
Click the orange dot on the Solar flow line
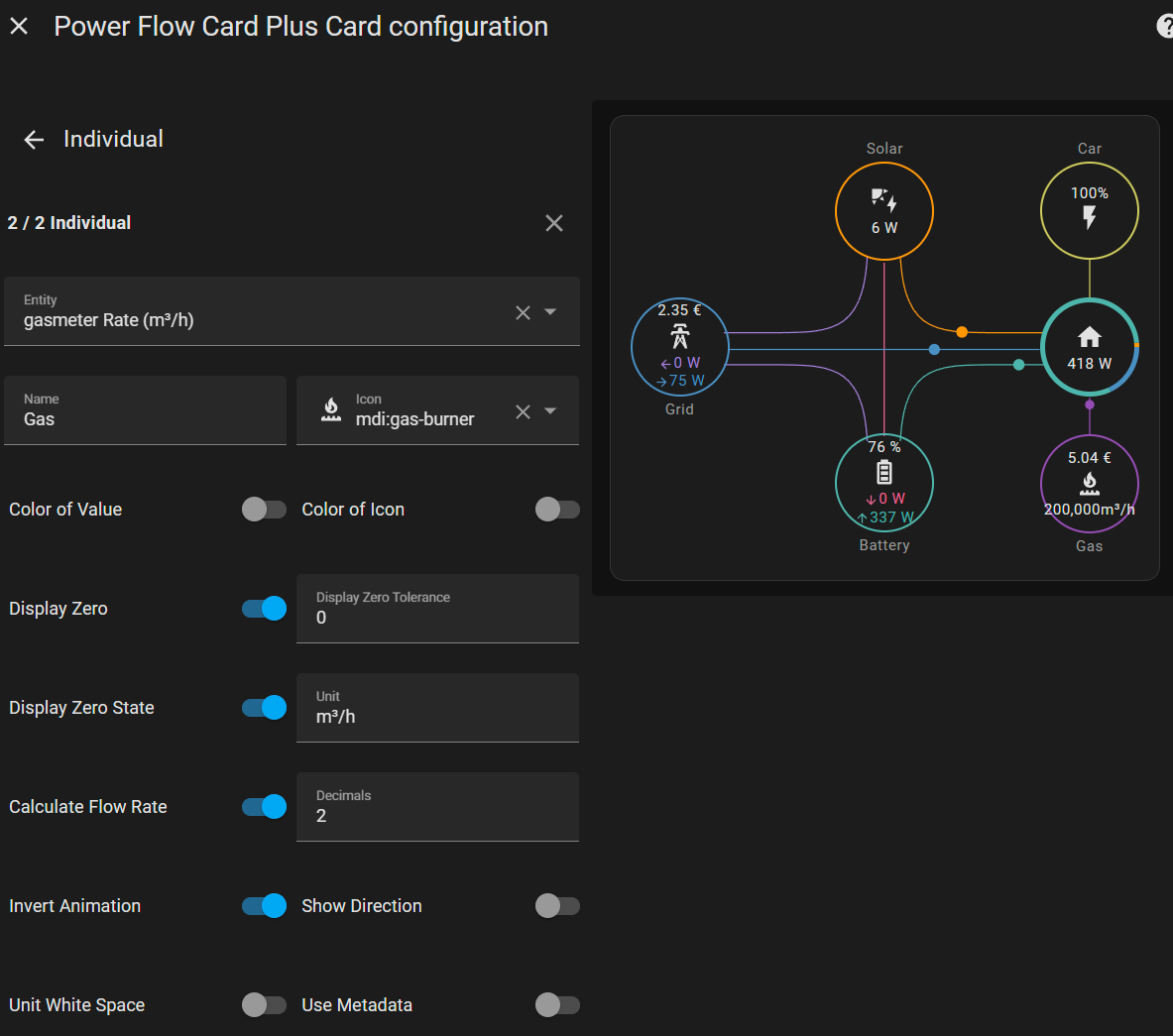961,332
